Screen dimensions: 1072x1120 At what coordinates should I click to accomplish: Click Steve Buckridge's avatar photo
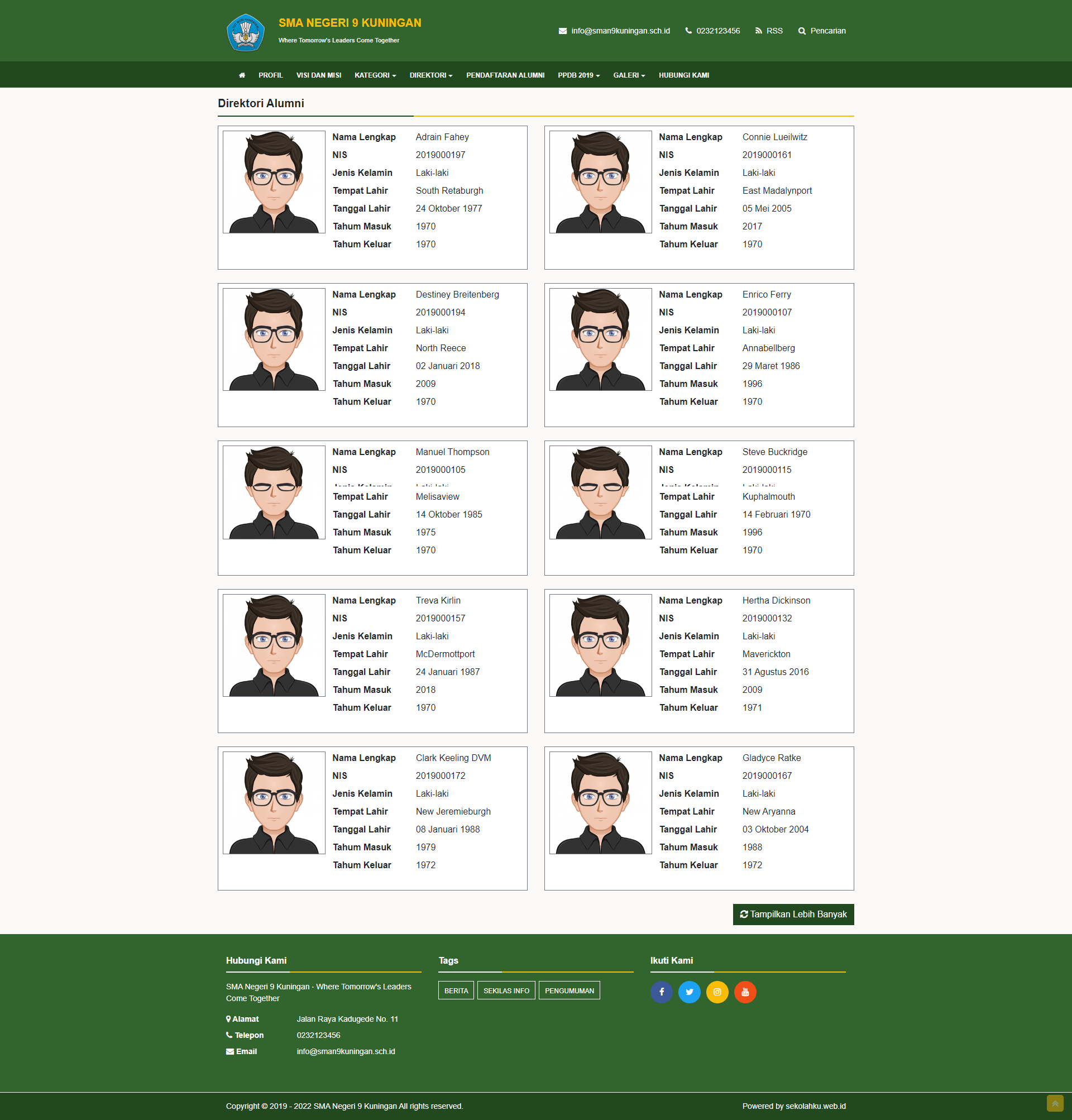[x=600, y=492]
